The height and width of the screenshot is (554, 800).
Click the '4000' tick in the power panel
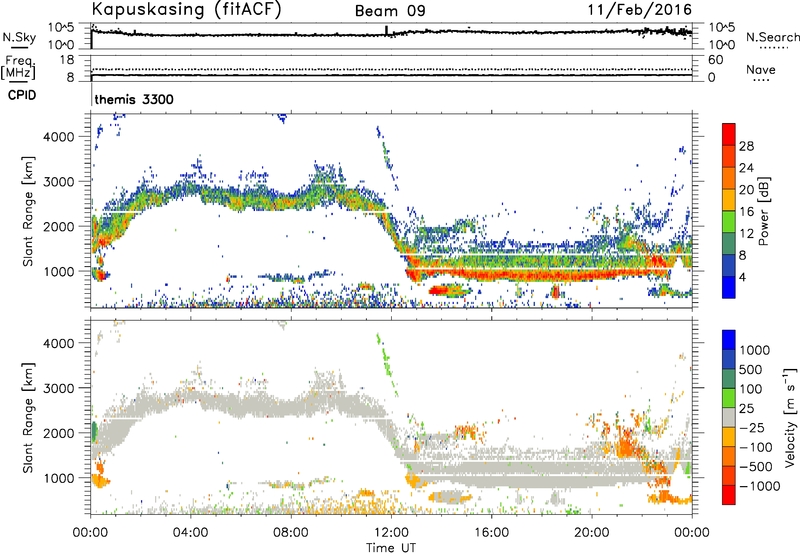point(58,137)
